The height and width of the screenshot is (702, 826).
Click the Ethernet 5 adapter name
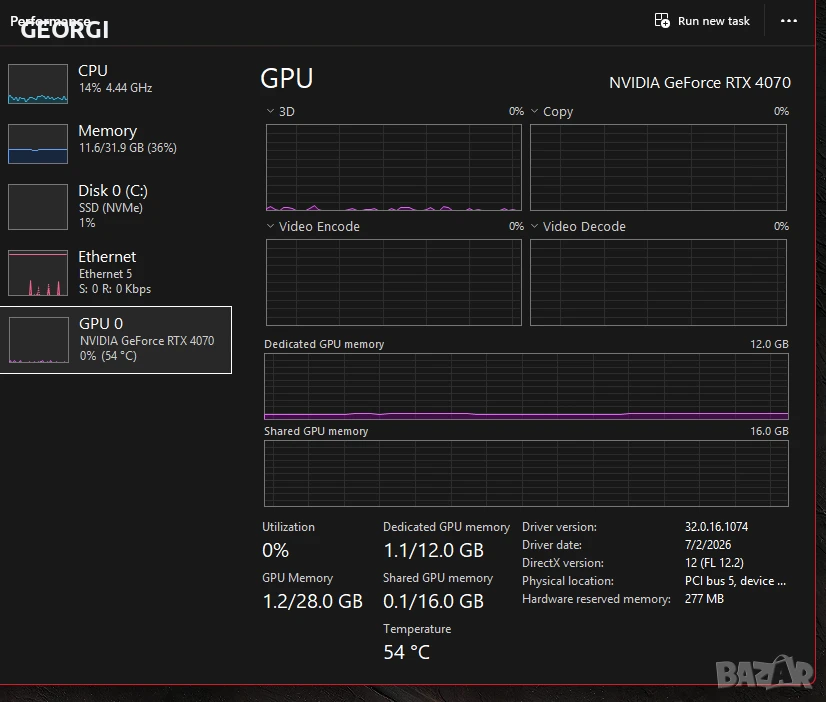tap(105, 274)
